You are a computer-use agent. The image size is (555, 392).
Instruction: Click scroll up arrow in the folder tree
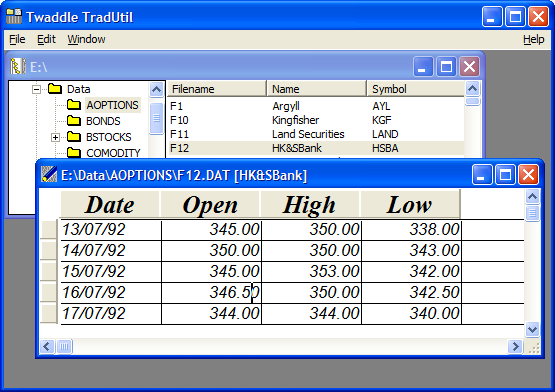pos(156,89)
